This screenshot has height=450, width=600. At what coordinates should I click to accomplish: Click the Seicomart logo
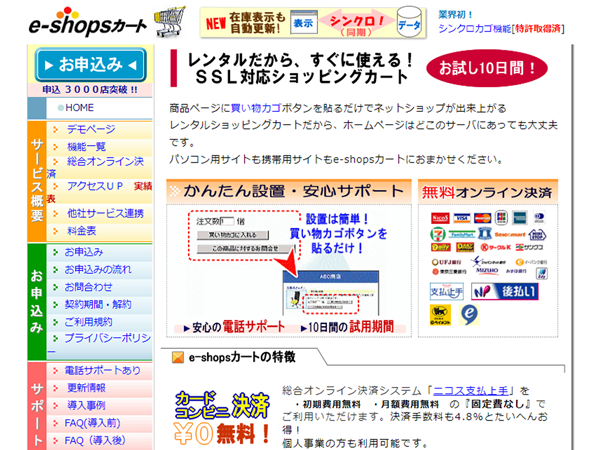[510, 234]
